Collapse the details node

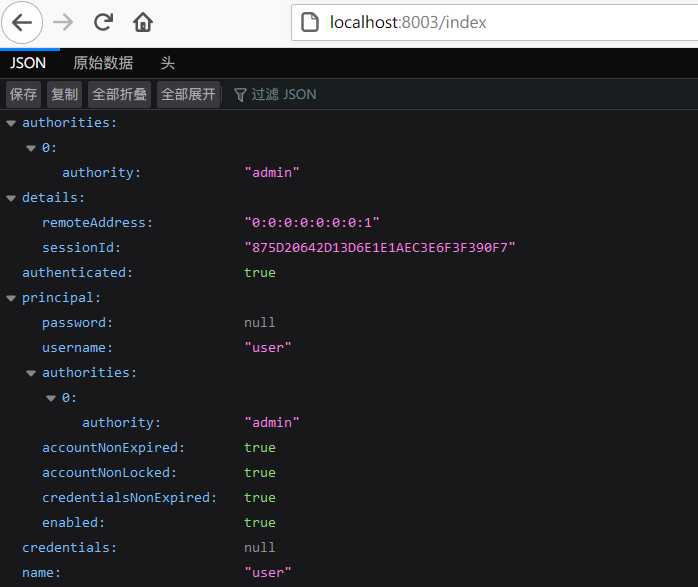click(x=11, y=198)
